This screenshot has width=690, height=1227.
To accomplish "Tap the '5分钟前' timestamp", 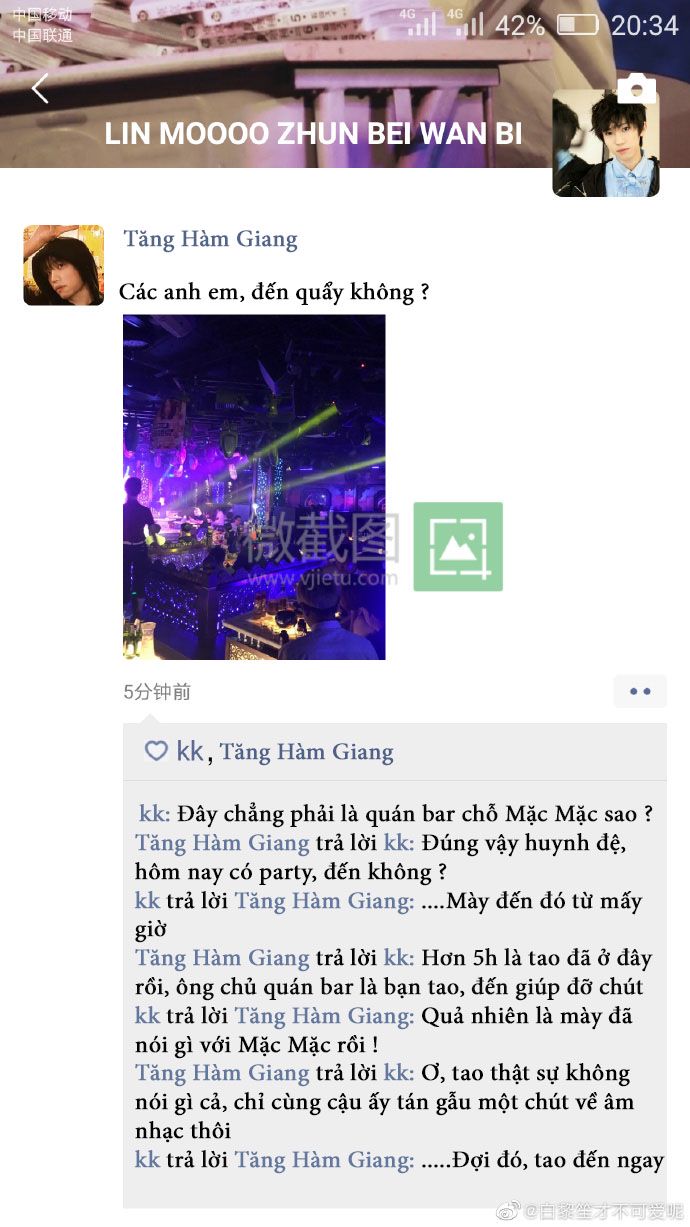I will click(157, 692).
